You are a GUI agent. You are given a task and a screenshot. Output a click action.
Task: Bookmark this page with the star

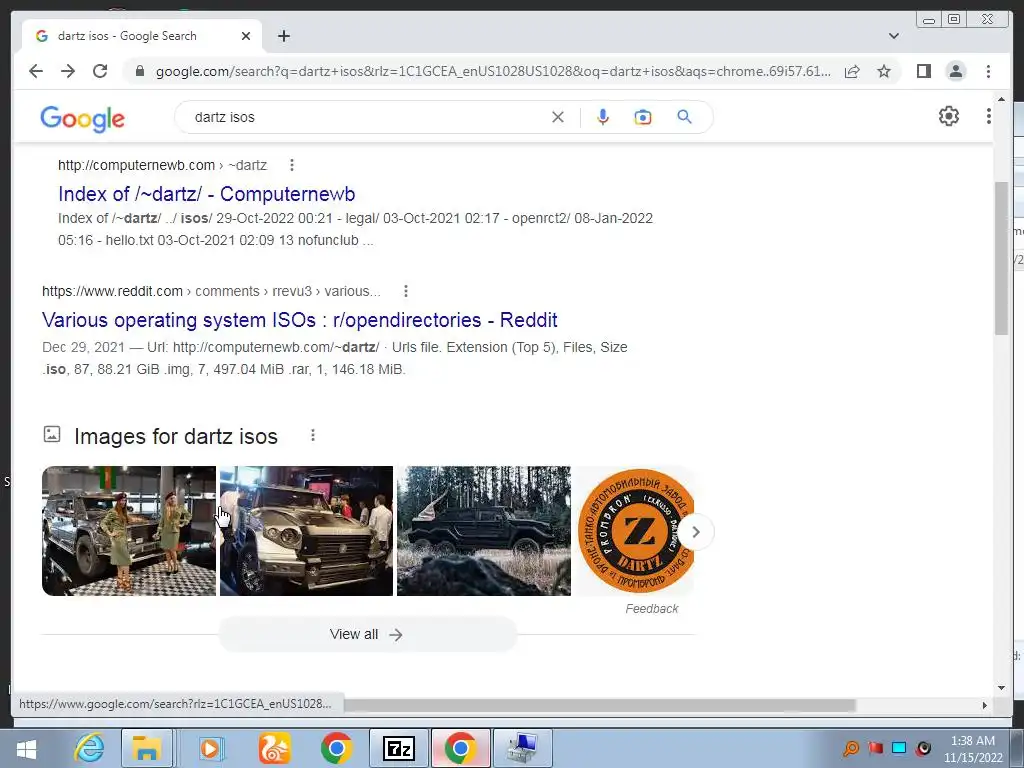(884, 71)
